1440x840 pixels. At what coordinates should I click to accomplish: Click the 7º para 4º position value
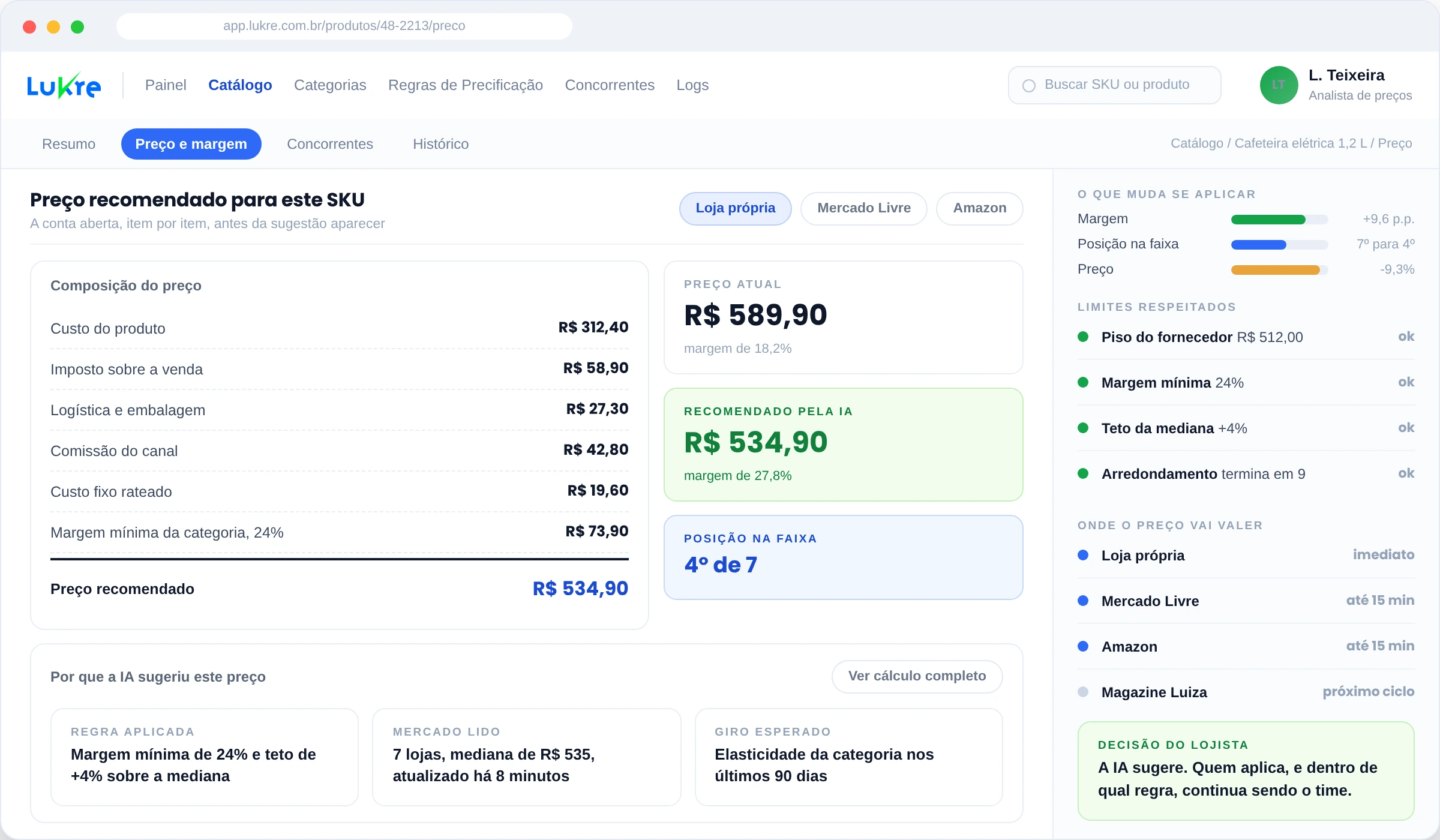click(1386, 244)
